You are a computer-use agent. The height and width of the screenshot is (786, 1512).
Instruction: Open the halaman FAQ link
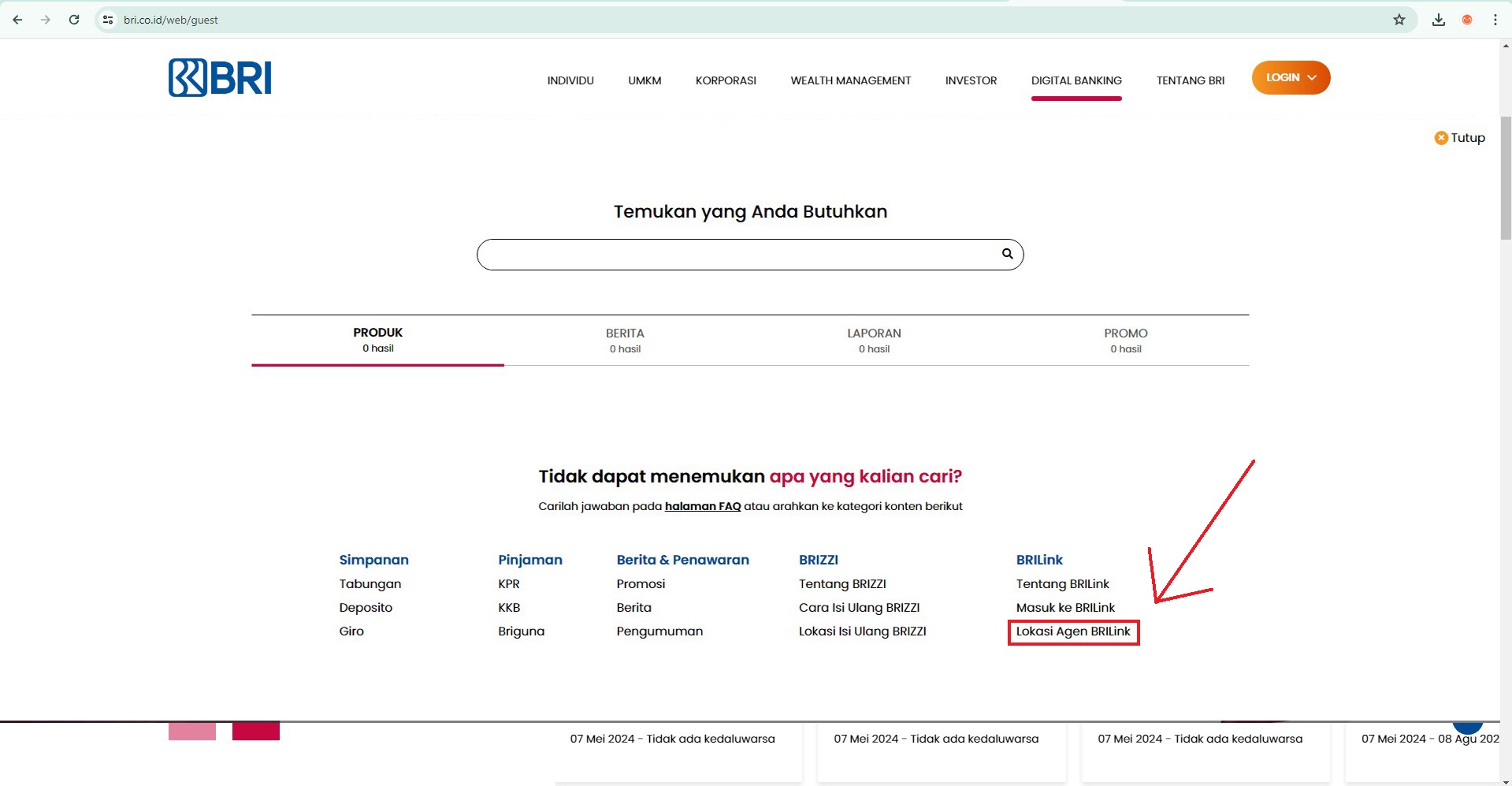click(x=703, y=506)
